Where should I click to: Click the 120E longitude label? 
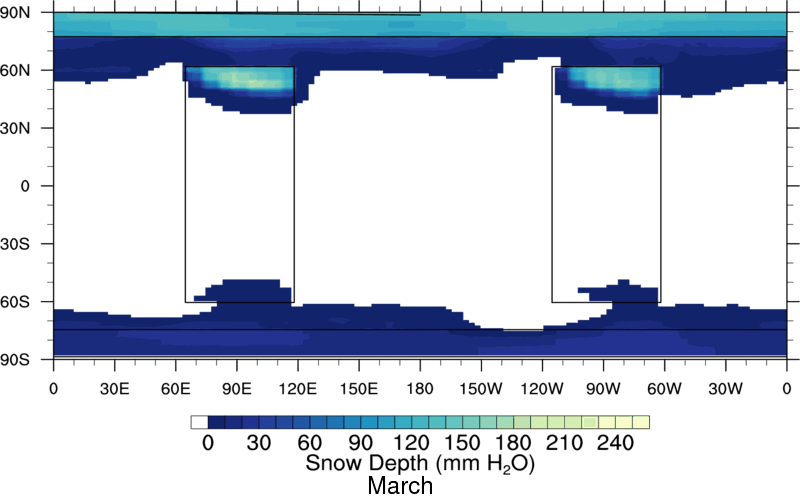click(298, 389)
